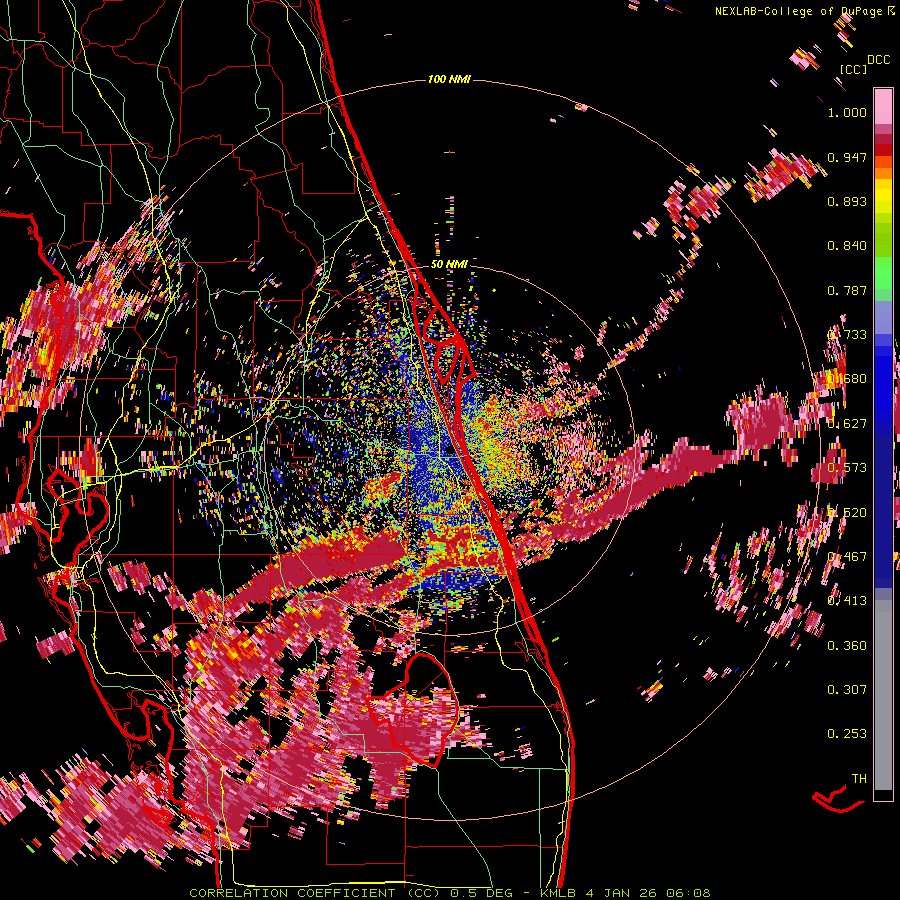900x900 pixels.
Task: Select the 0.573 scale value
Action: pyautogui.click(x=847, y=468)
